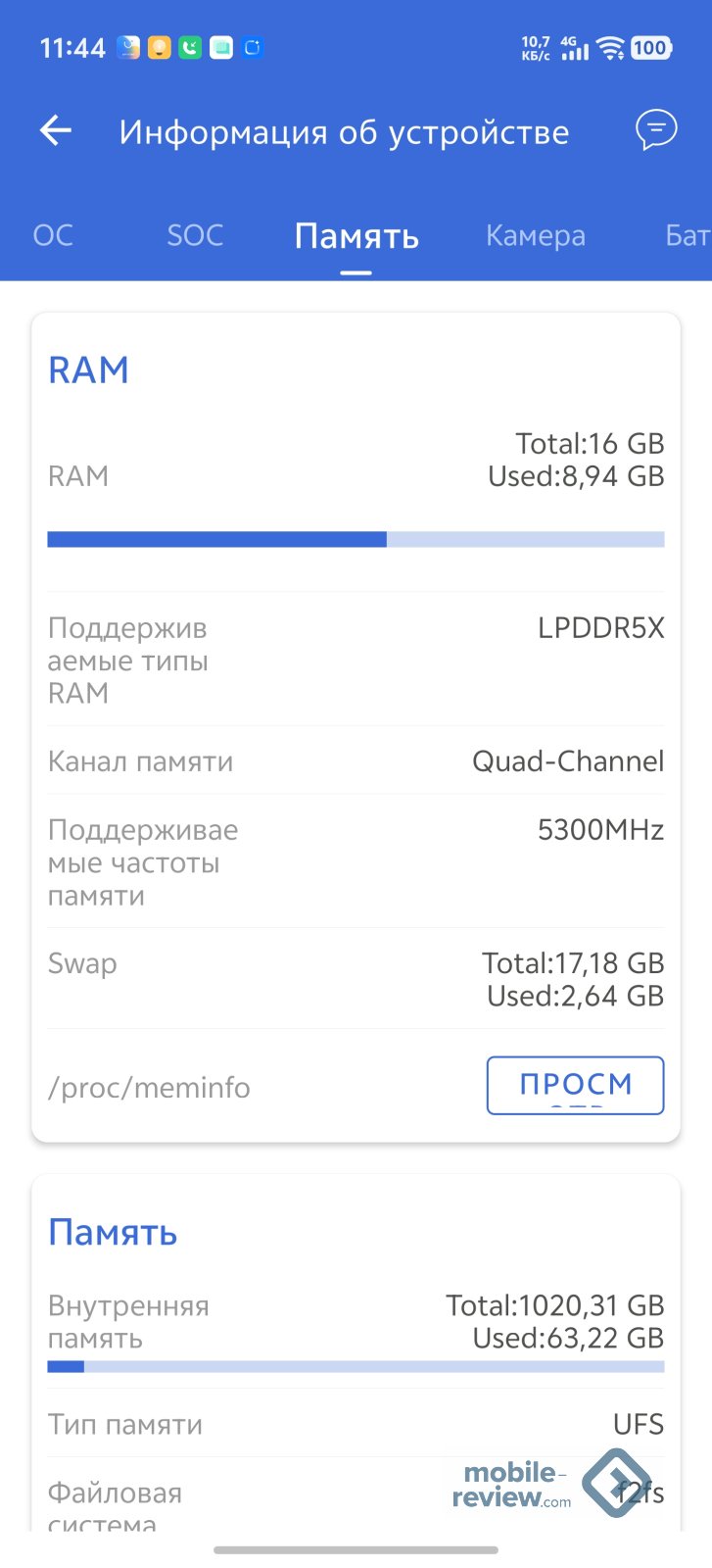The height and width of the screenshot is (1568, 712).
Task: Tap the green phone notification icon
Action: click(190, 47)
